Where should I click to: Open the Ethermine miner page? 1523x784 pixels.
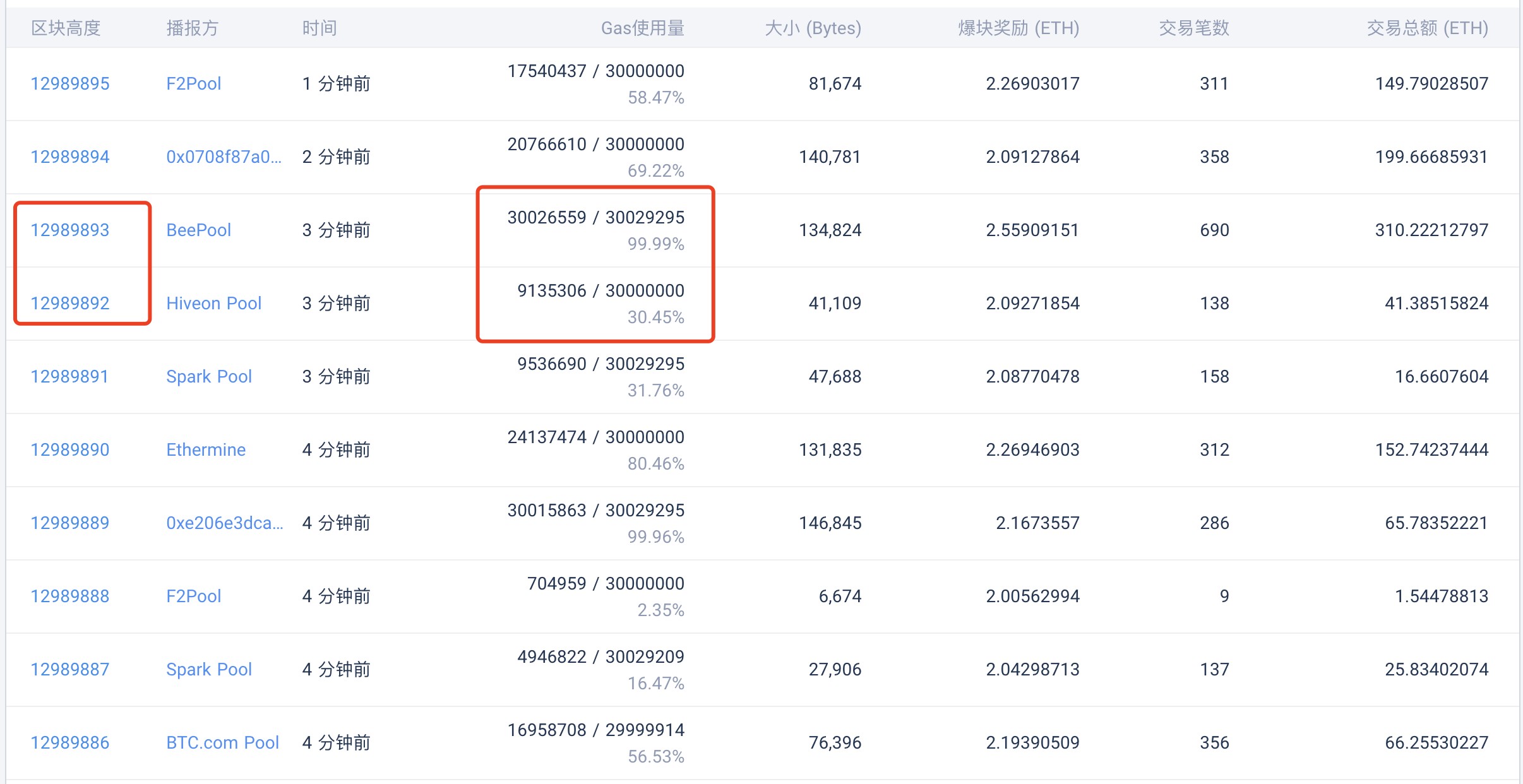pos(206,449)
